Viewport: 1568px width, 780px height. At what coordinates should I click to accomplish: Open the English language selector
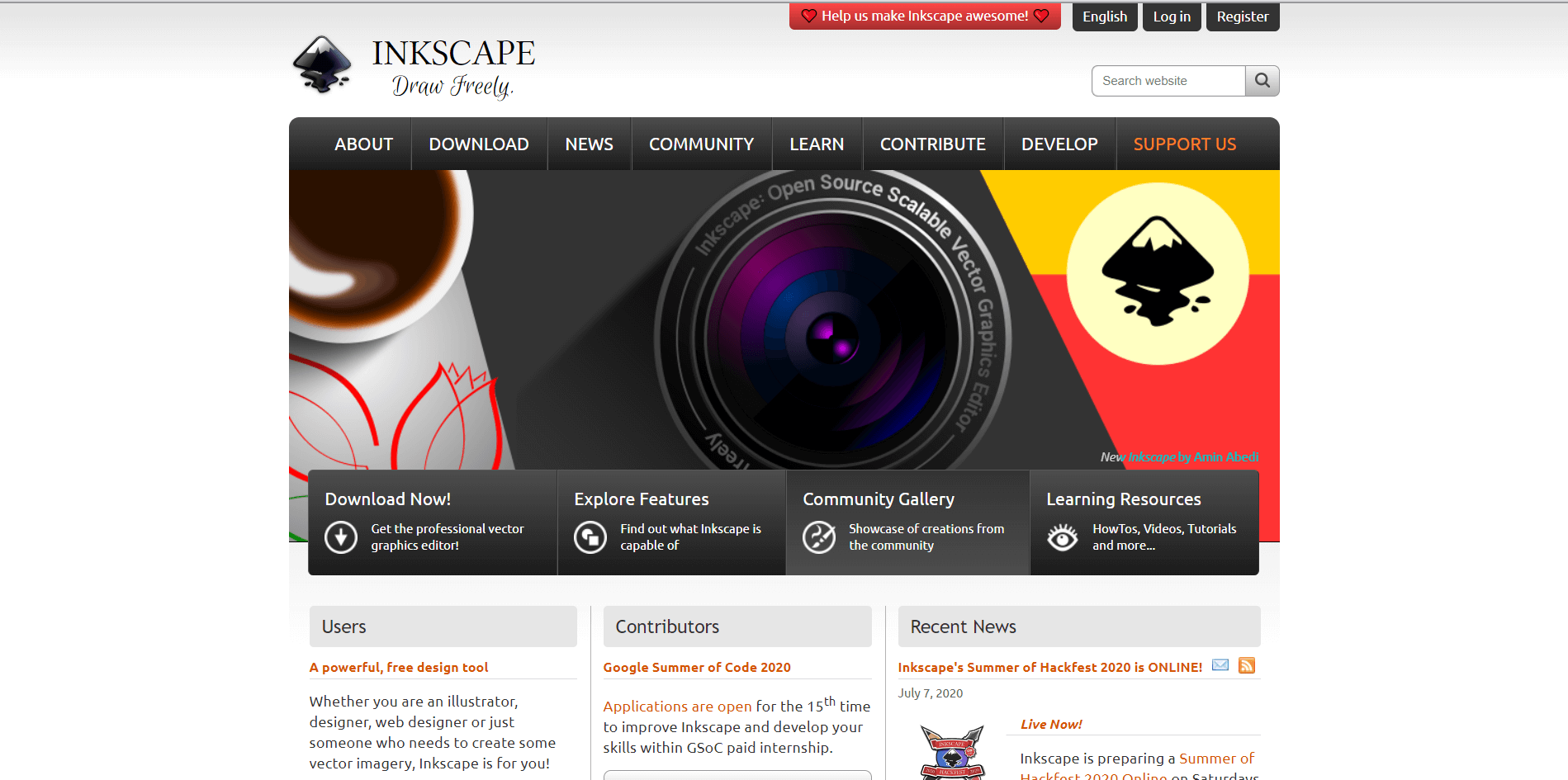click(1105, 17)
